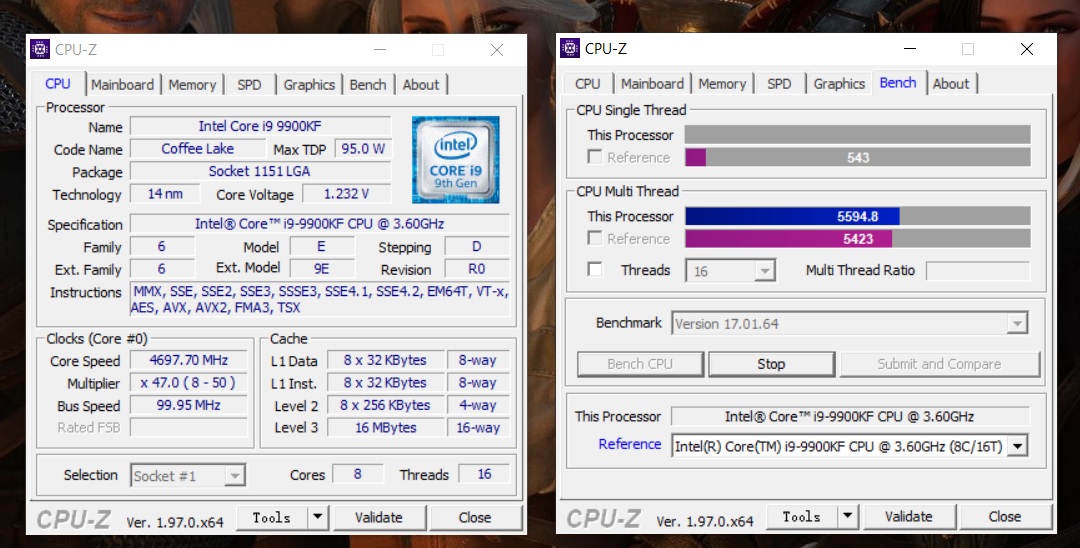
Task: Open the Socket #1 selection dropdown
Action: pyautogui.click(x=234, y=476)
